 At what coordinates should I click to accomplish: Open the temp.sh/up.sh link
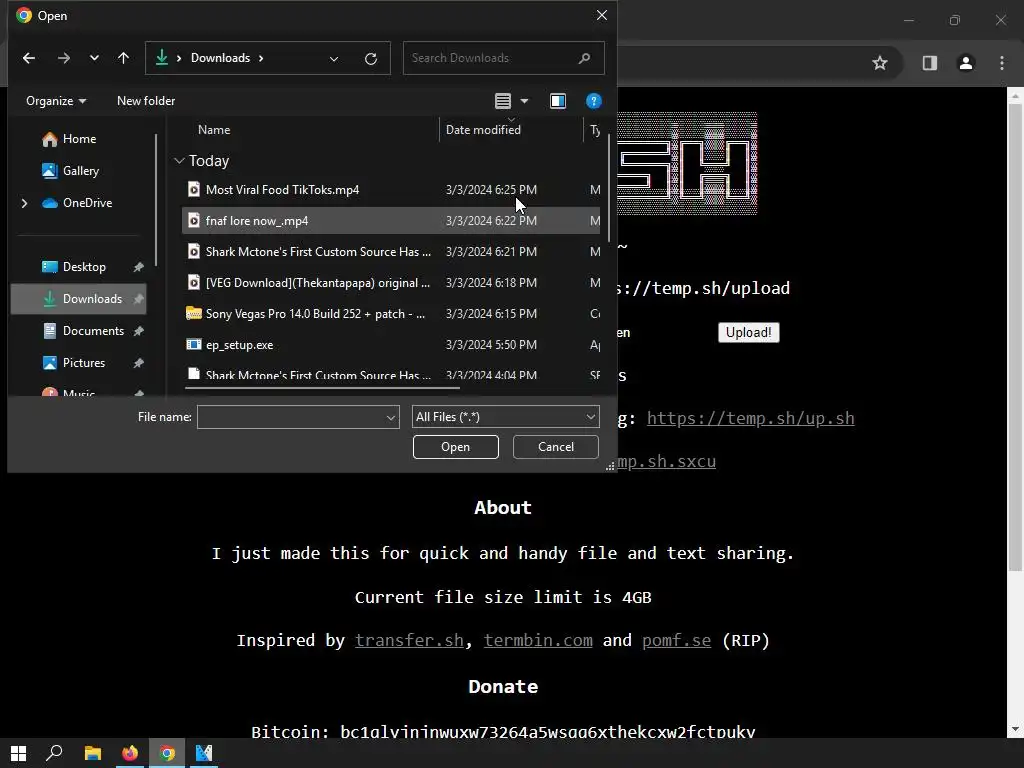(x=750, y=418)
